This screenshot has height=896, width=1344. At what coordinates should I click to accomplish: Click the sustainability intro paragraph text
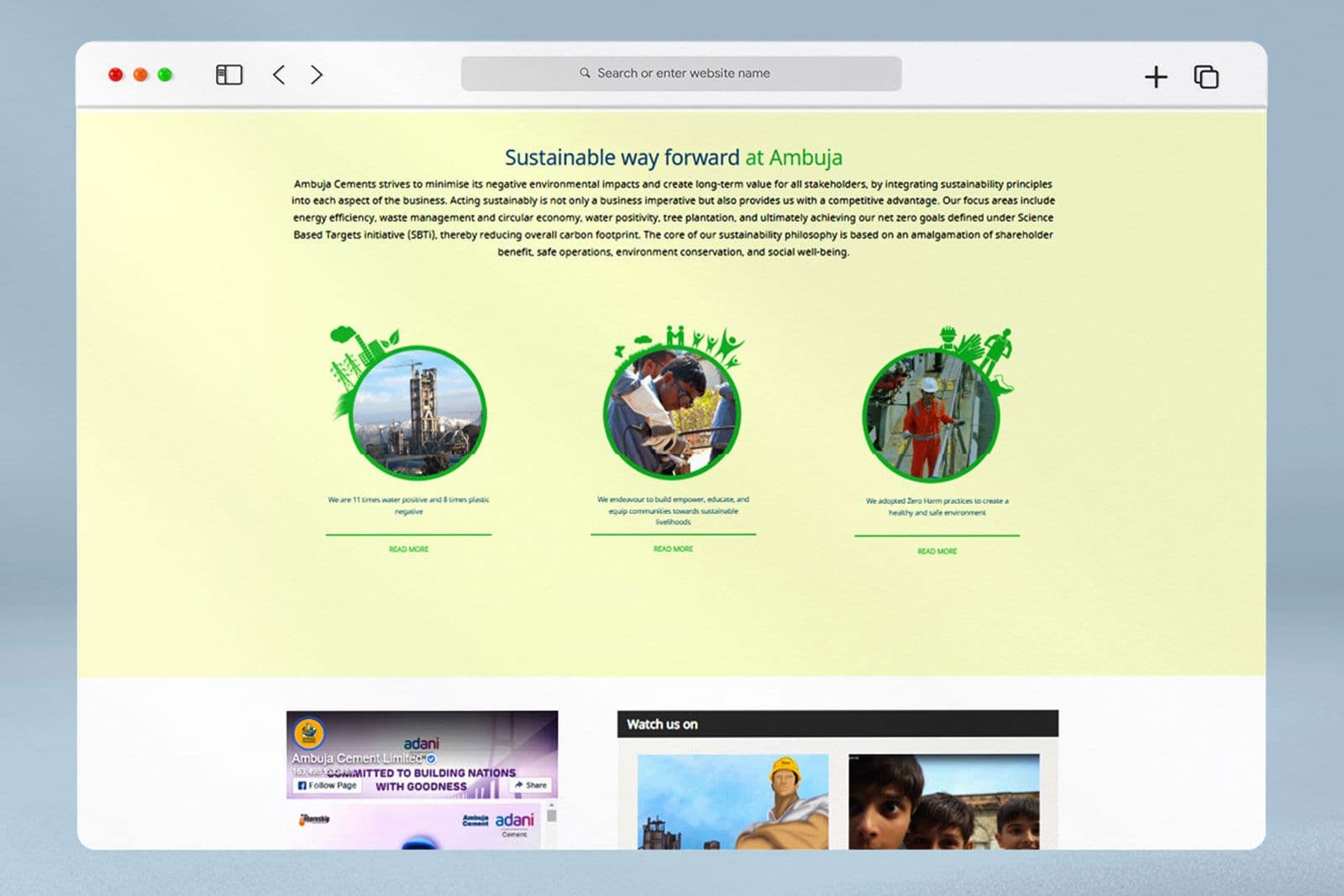pos(673,217)
